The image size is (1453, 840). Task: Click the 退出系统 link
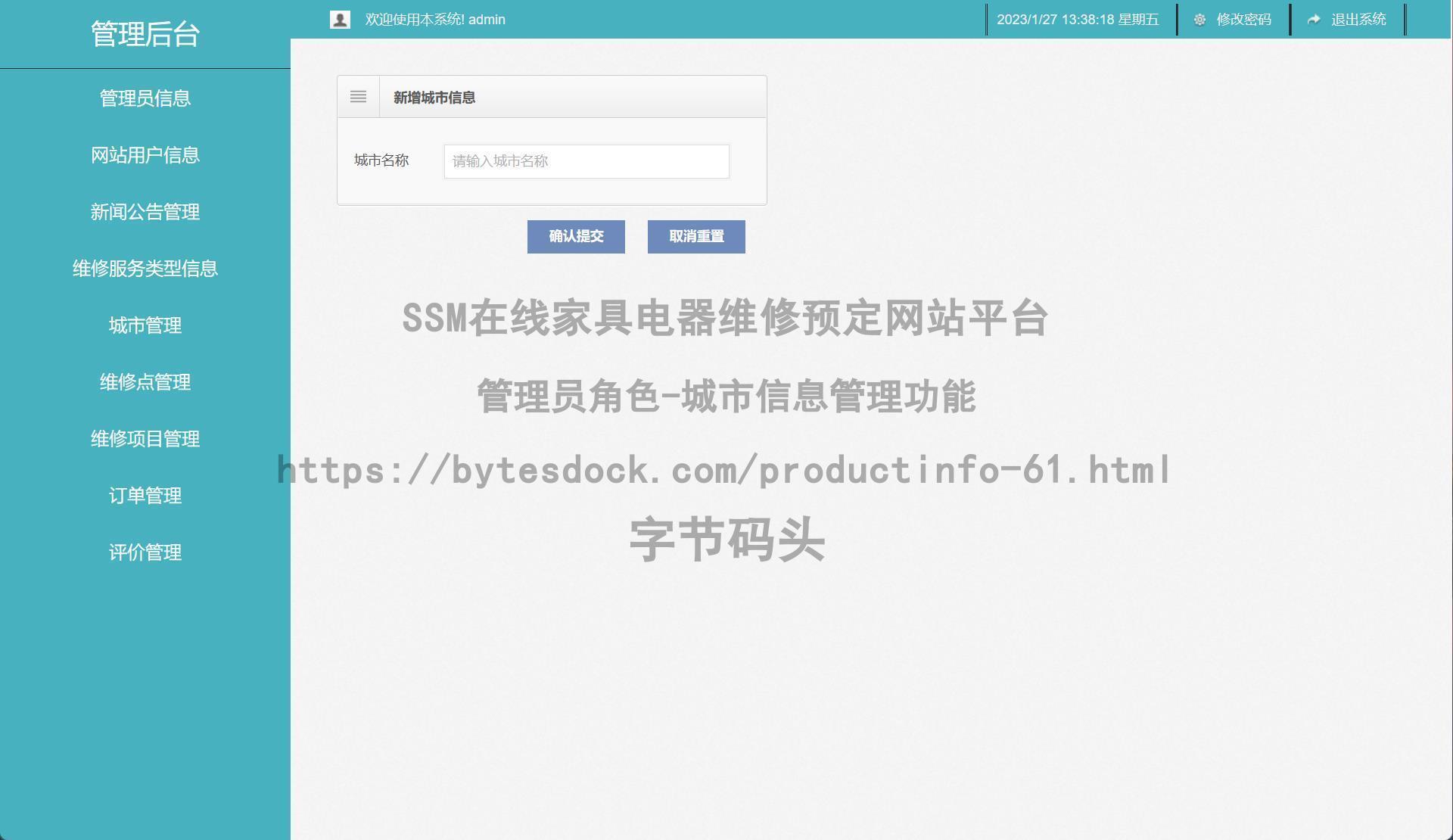1358,20
